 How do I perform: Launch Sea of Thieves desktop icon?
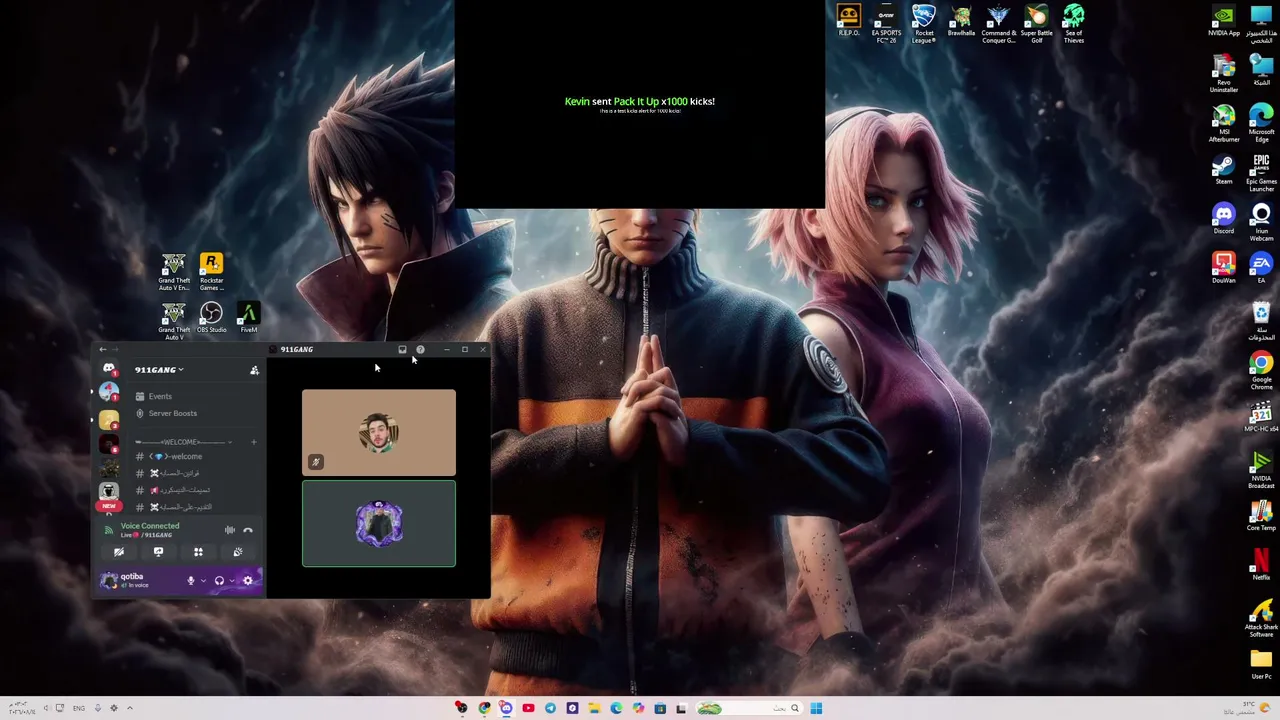(x=1074, y=24)
